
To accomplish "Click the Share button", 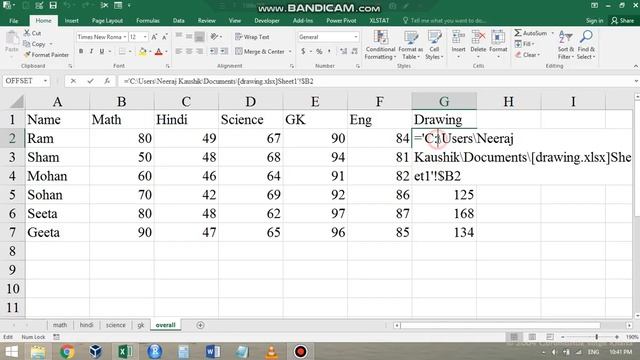I will pyautogui.click(x=622, y=20).
